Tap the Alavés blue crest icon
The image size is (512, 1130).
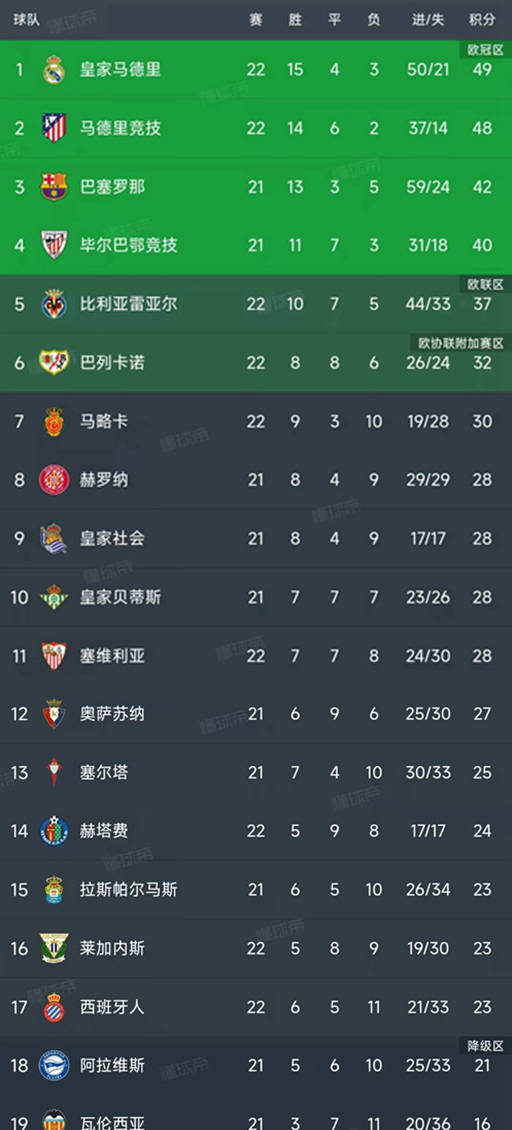pyautogui.click(x=53, y=1066)
